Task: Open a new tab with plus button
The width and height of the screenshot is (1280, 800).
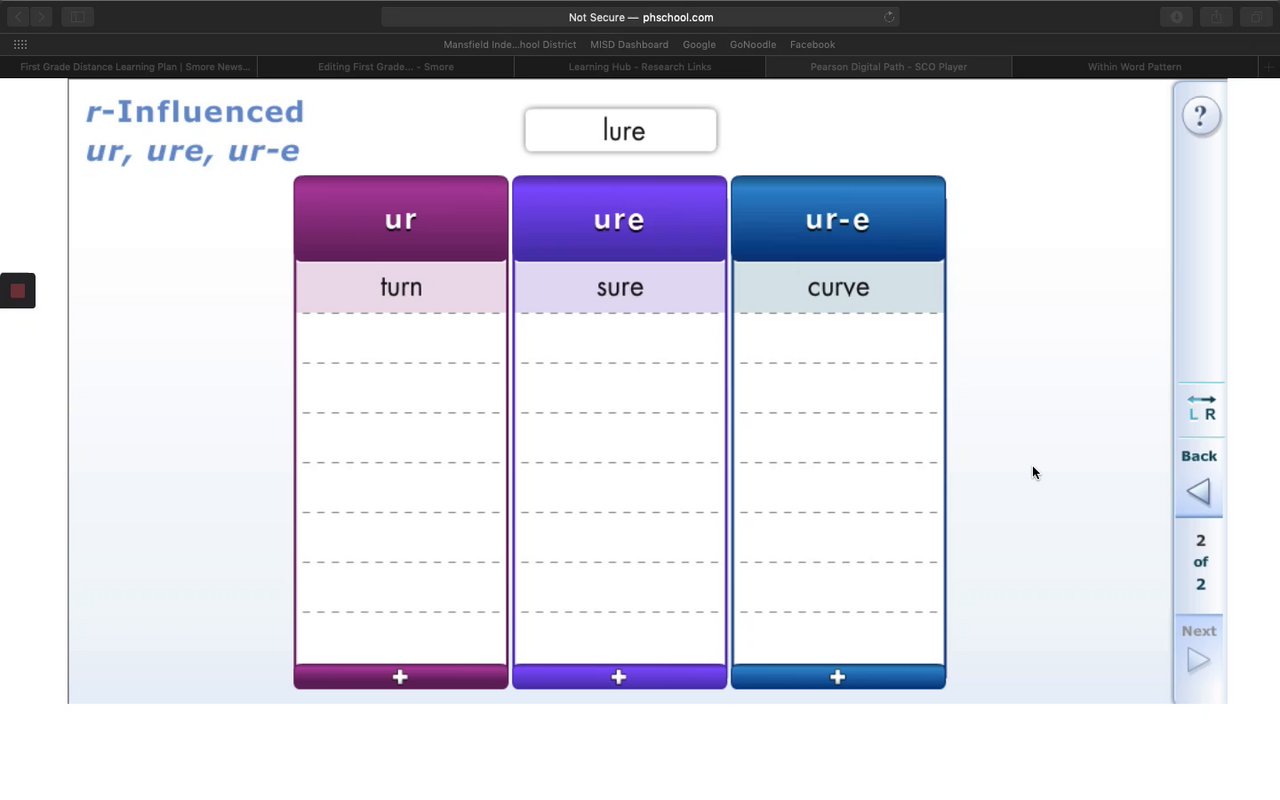Action: (1269, 67)
